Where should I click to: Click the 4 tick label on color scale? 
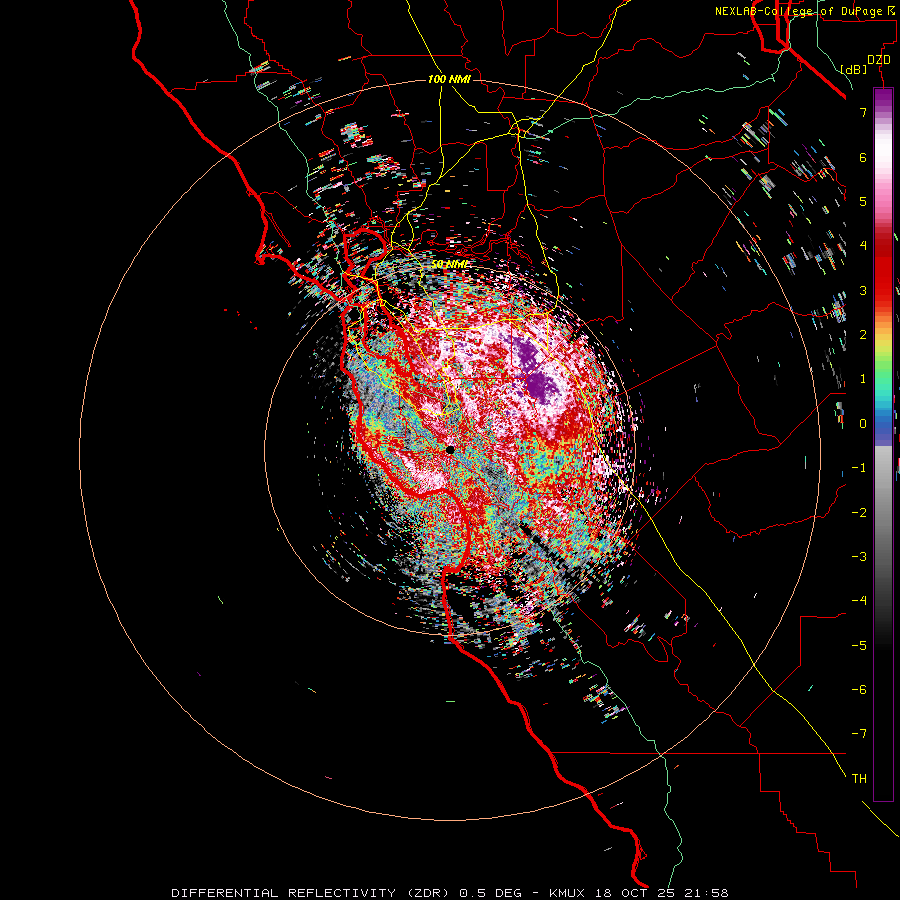tap(863, 246)
